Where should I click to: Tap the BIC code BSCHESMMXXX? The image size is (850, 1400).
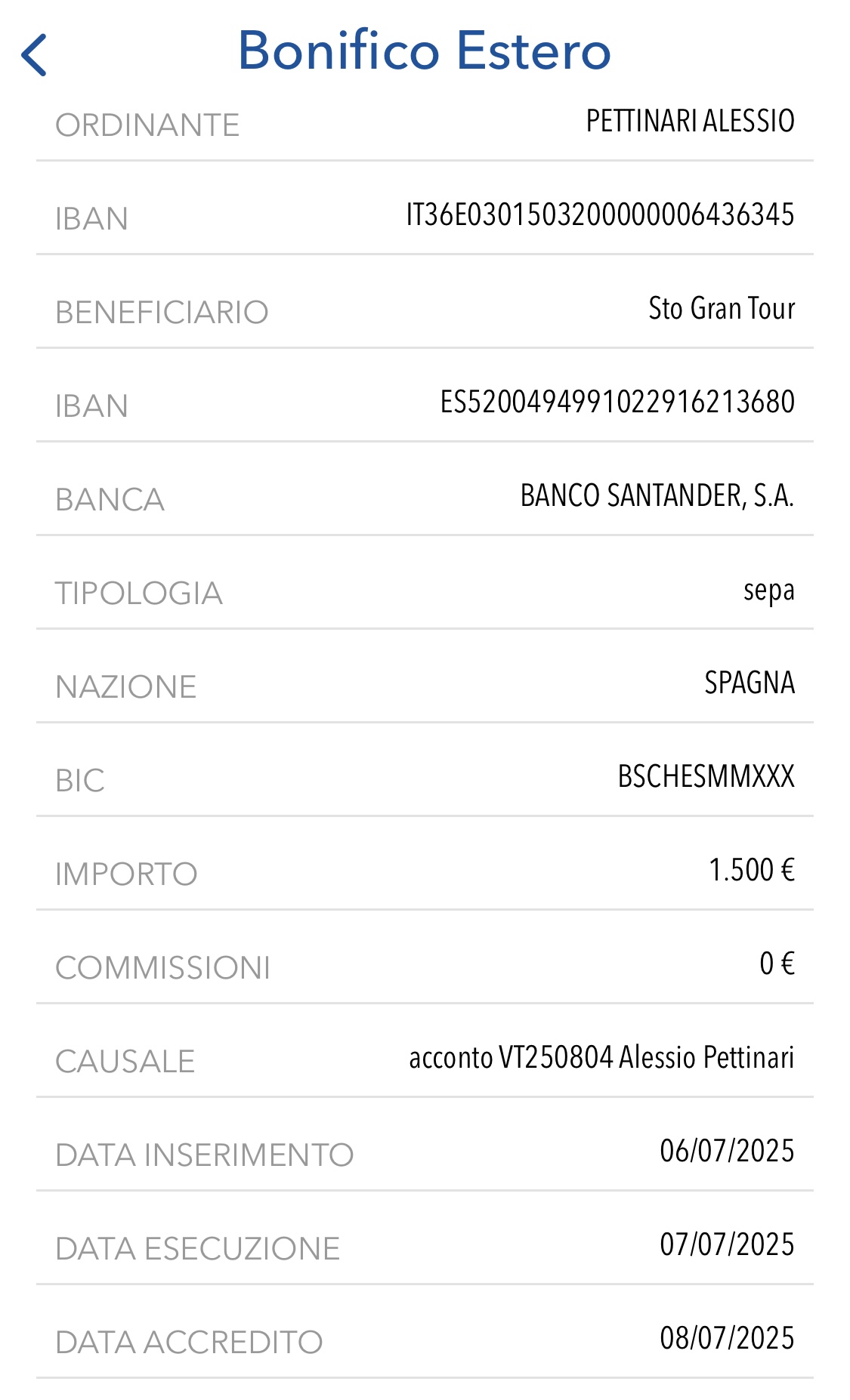click(x=706, y=776)
